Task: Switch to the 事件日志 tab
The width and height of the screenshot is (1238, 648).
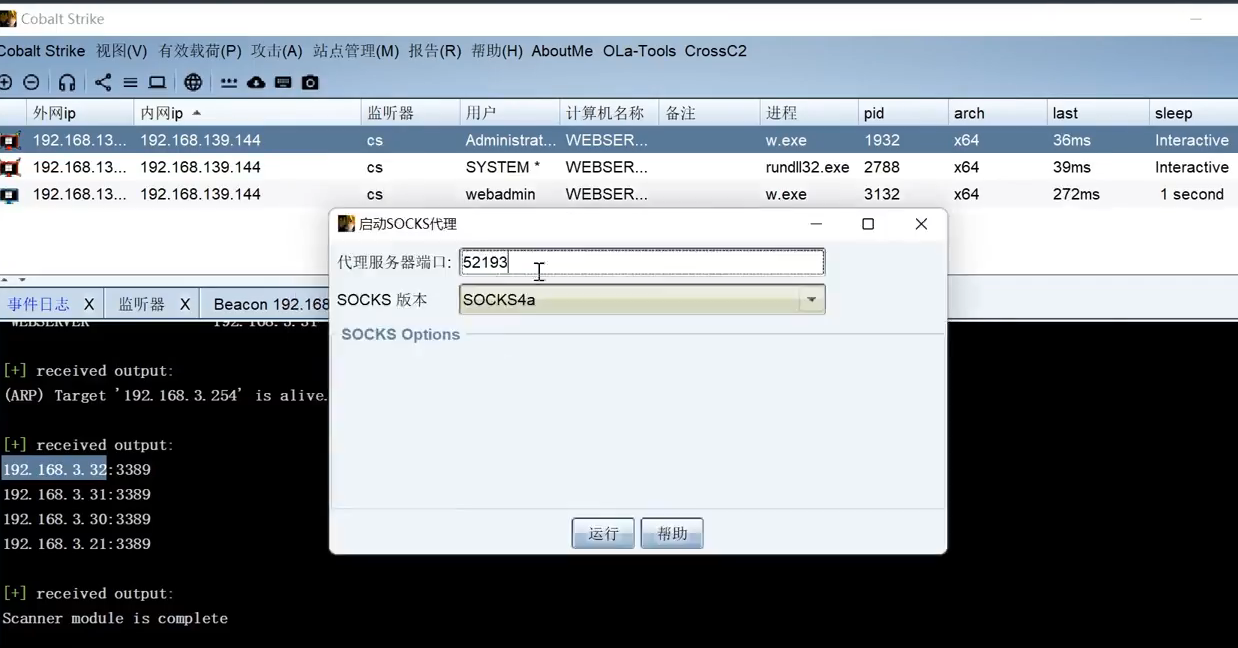Action: pyautogui.click(x=39, y=304)
